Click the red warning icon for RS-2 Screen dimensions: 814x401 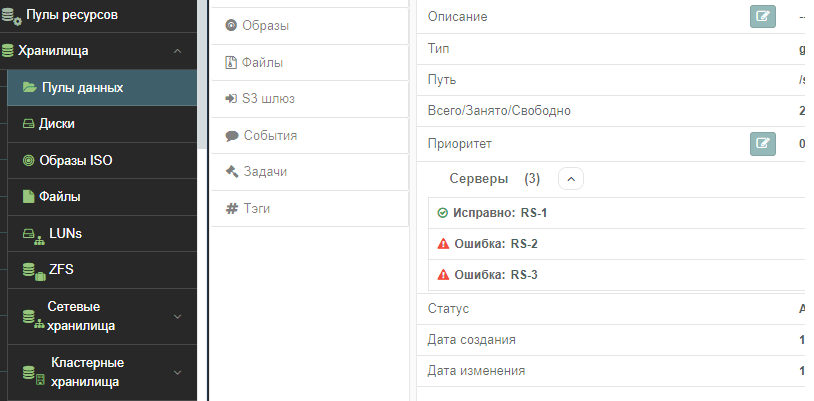coord(443,244)
